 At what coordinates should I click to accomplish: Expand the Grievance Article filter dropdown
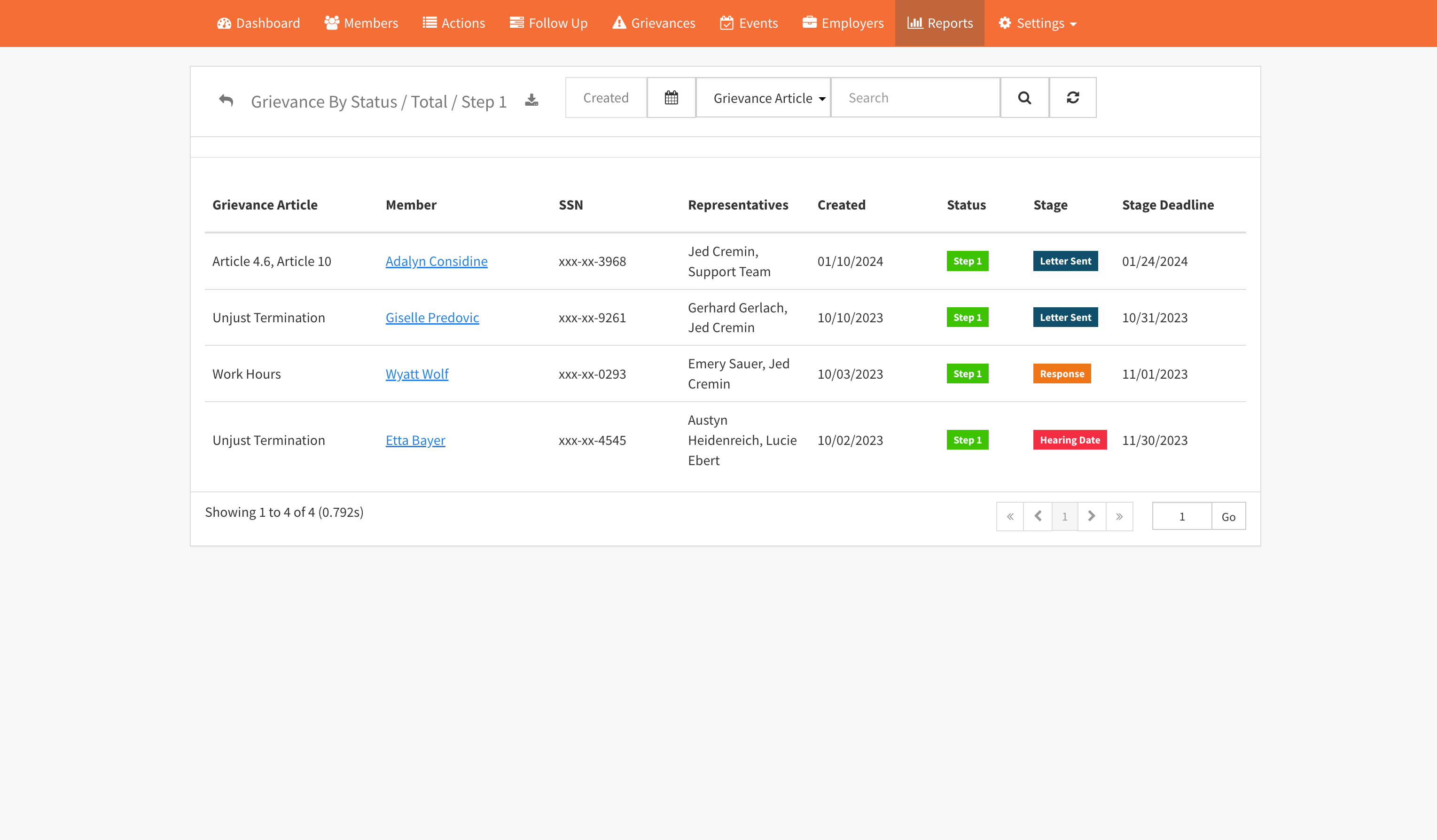pyautogui.click(x=764, y=98)
